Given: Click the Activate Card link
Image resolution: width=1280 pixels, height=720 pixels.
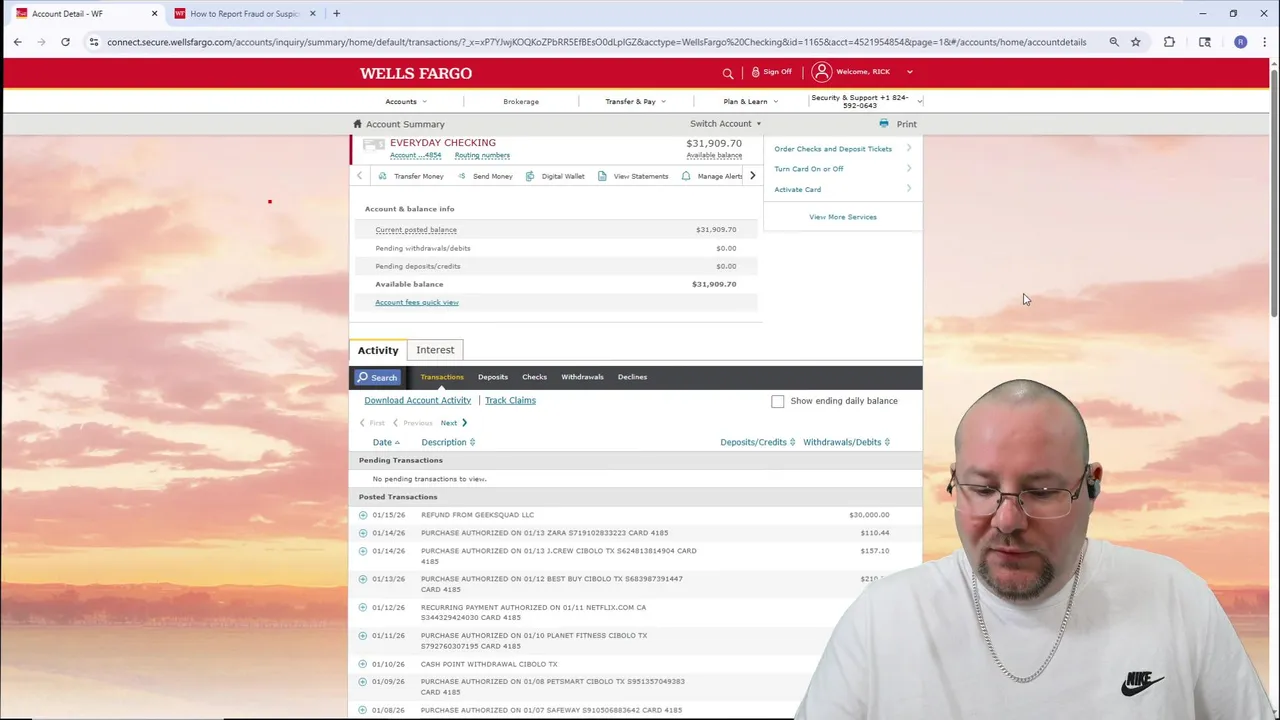Looking at the screenshot, I should [x=798, y=189].
